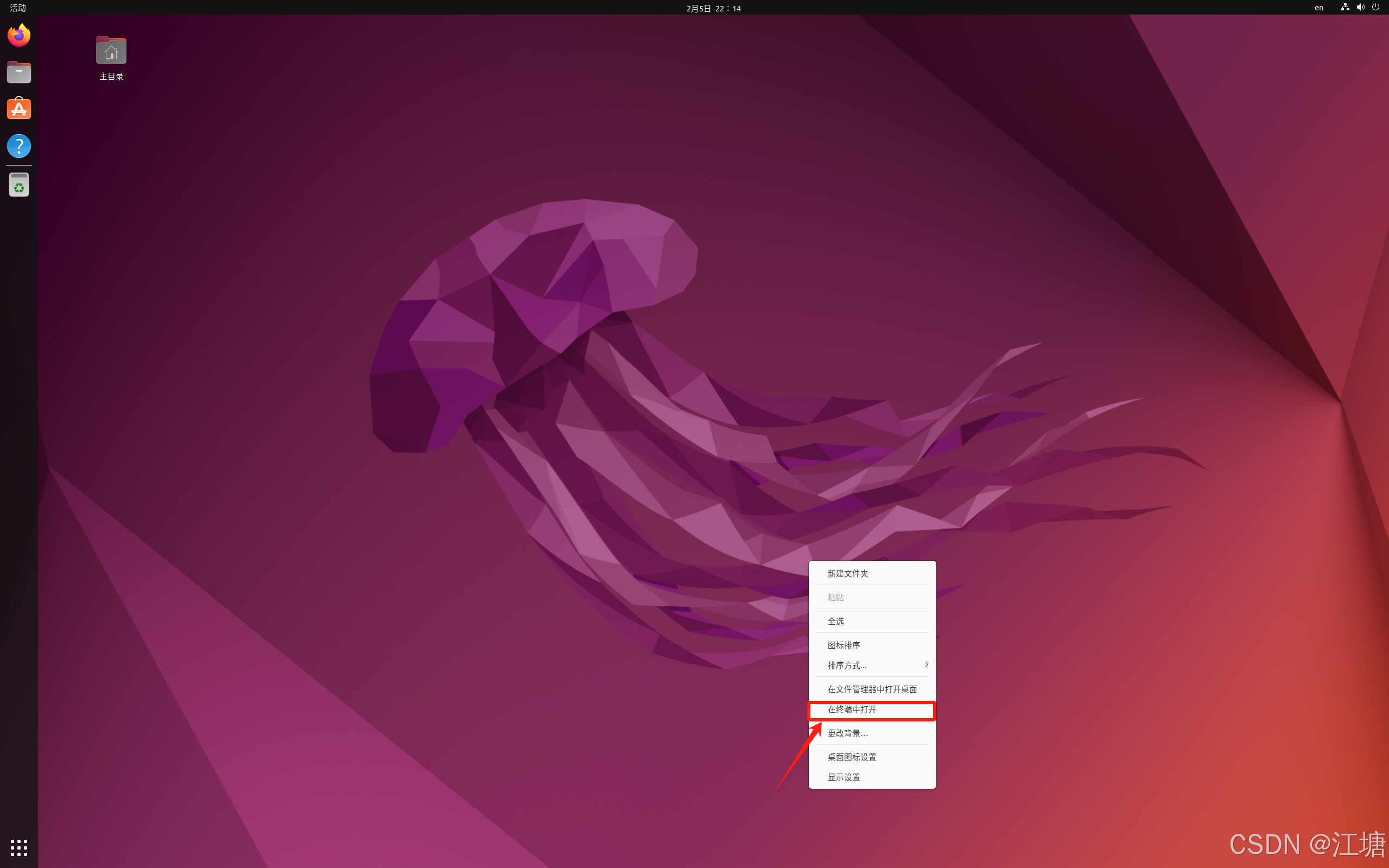Click 全选 in the context menu
This screenshot has height=868, width=1389.
836,621
